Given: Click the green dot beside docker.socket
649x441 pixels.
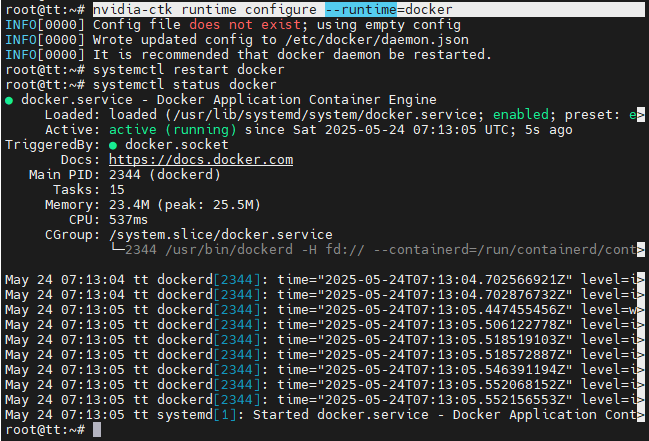Looking at the screenshot, I should 113,145.
